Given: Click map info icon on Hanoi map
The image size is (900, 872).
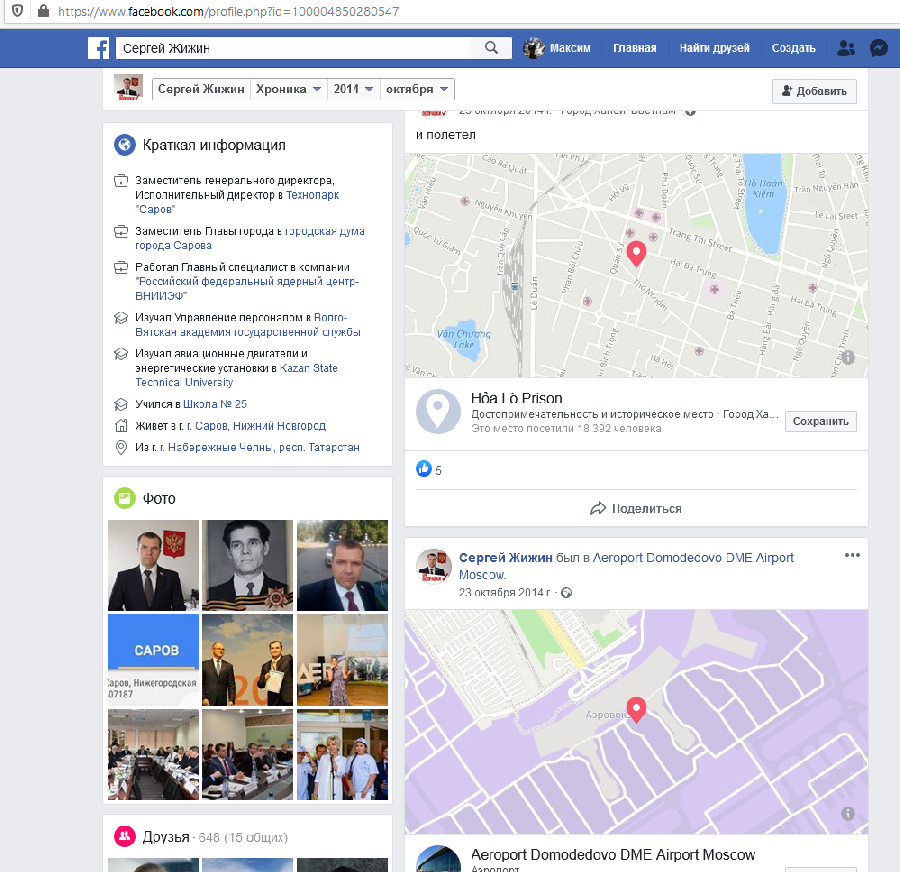Looking at the screenshot, I should point(848,357).
